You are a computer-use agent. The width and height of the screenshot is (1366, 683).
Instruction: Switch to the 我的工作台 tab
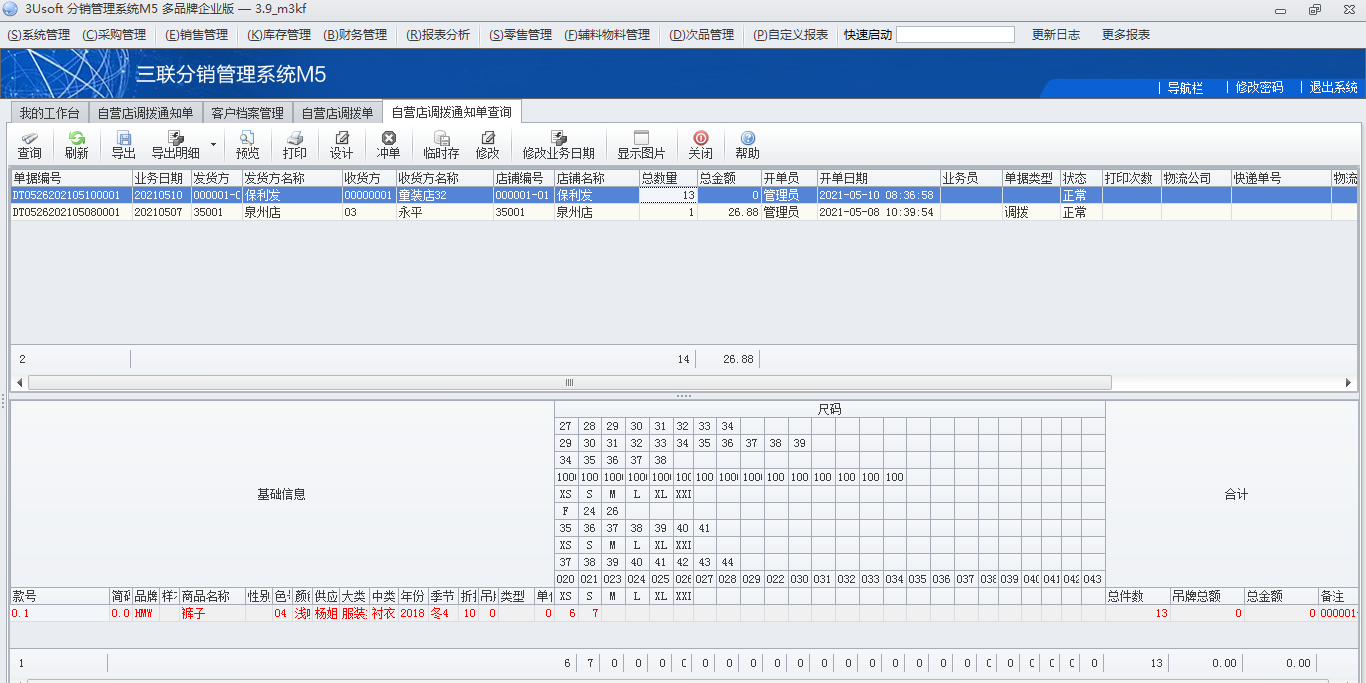[49, 112]
